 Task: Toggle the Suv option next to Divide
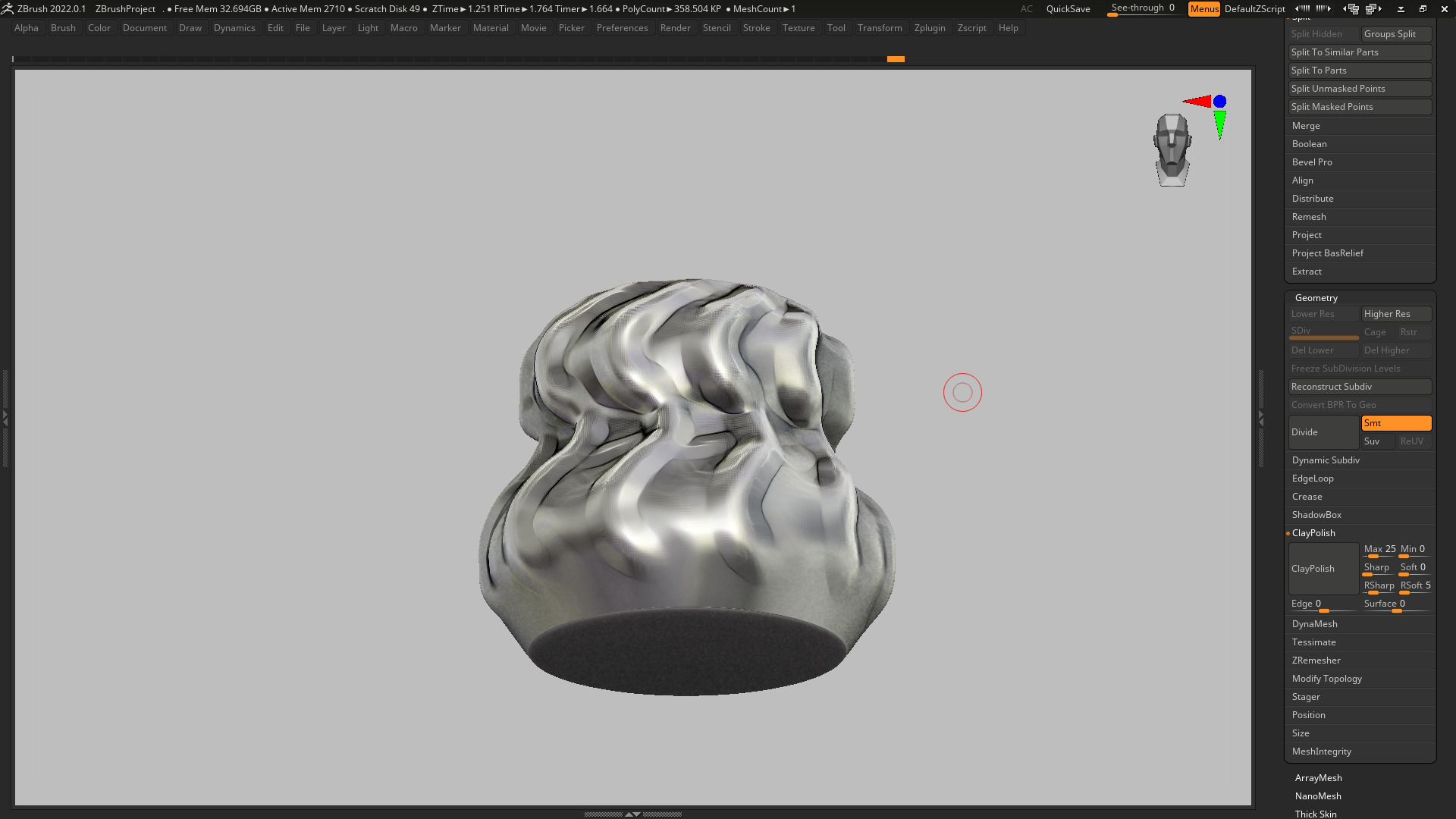point(1377,441)
